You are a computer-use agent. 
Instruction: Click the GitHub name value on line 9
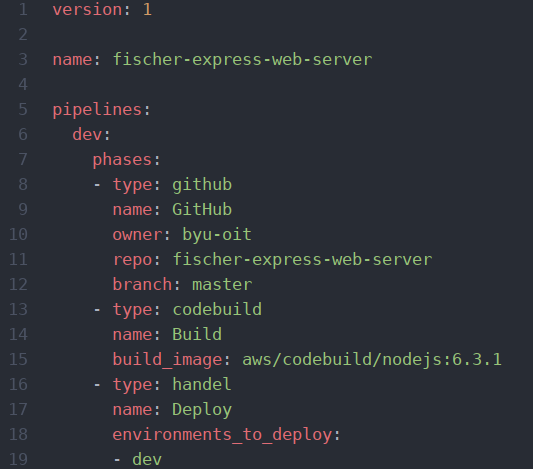(202, 209)
